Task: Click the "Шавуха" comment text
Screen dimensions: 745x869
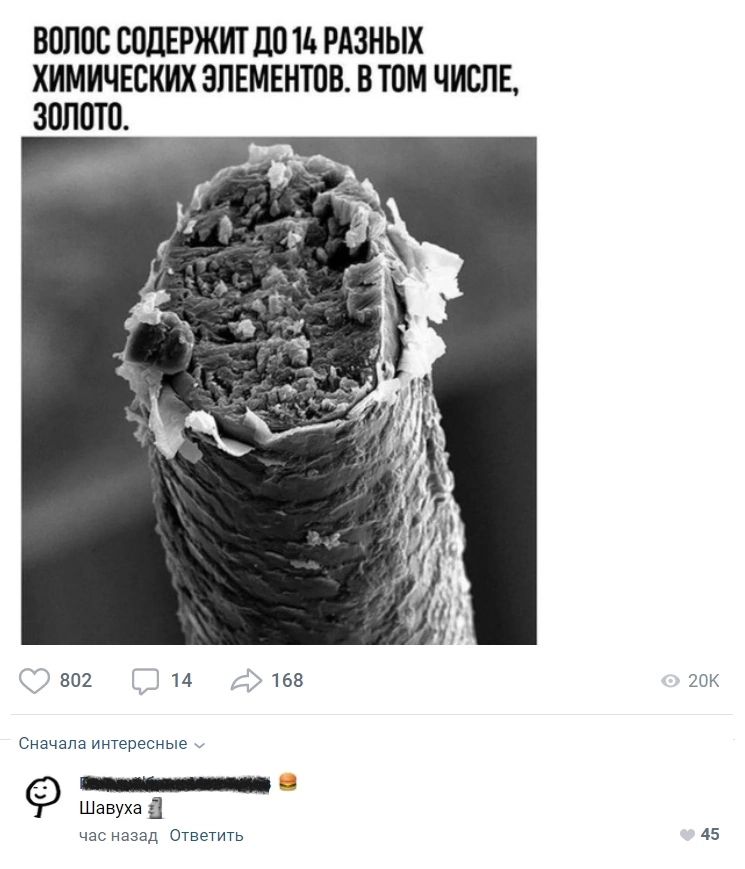Action: [x=110, y=809]
